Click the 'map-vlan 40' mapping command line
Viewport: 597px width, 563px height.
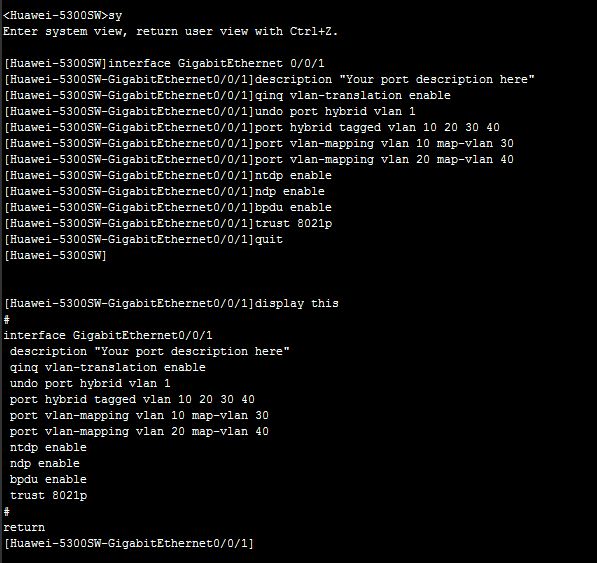384,159
